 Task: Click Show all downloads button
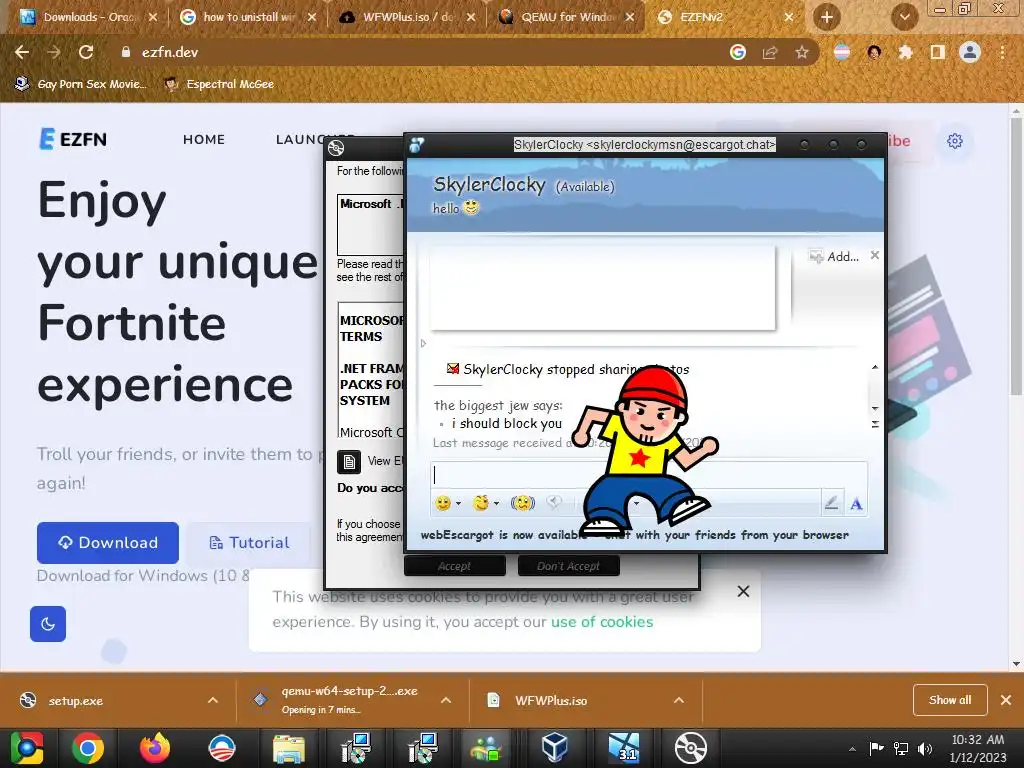click(x=950, y=700)
